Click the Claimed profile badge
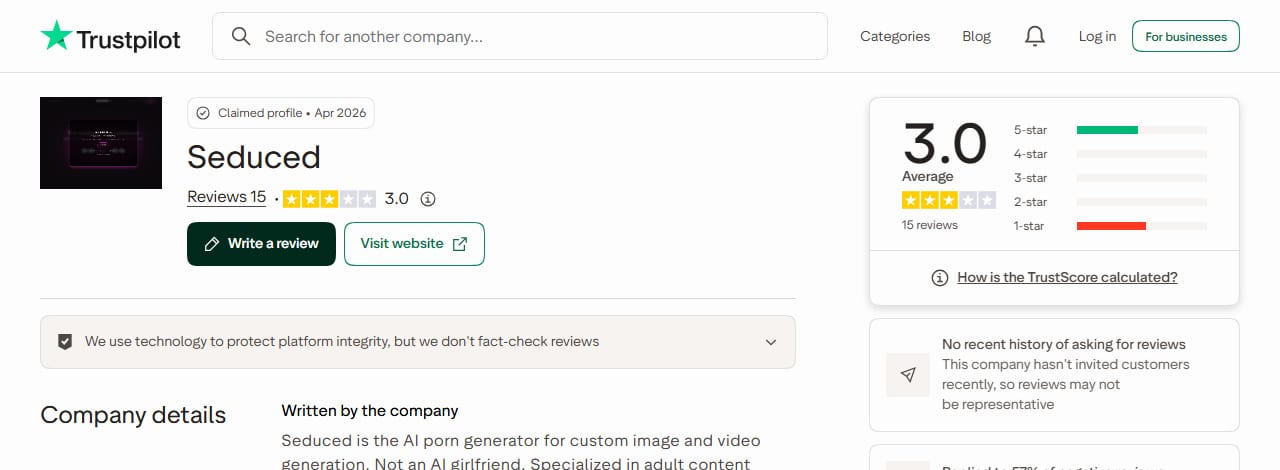 (281, 113)
